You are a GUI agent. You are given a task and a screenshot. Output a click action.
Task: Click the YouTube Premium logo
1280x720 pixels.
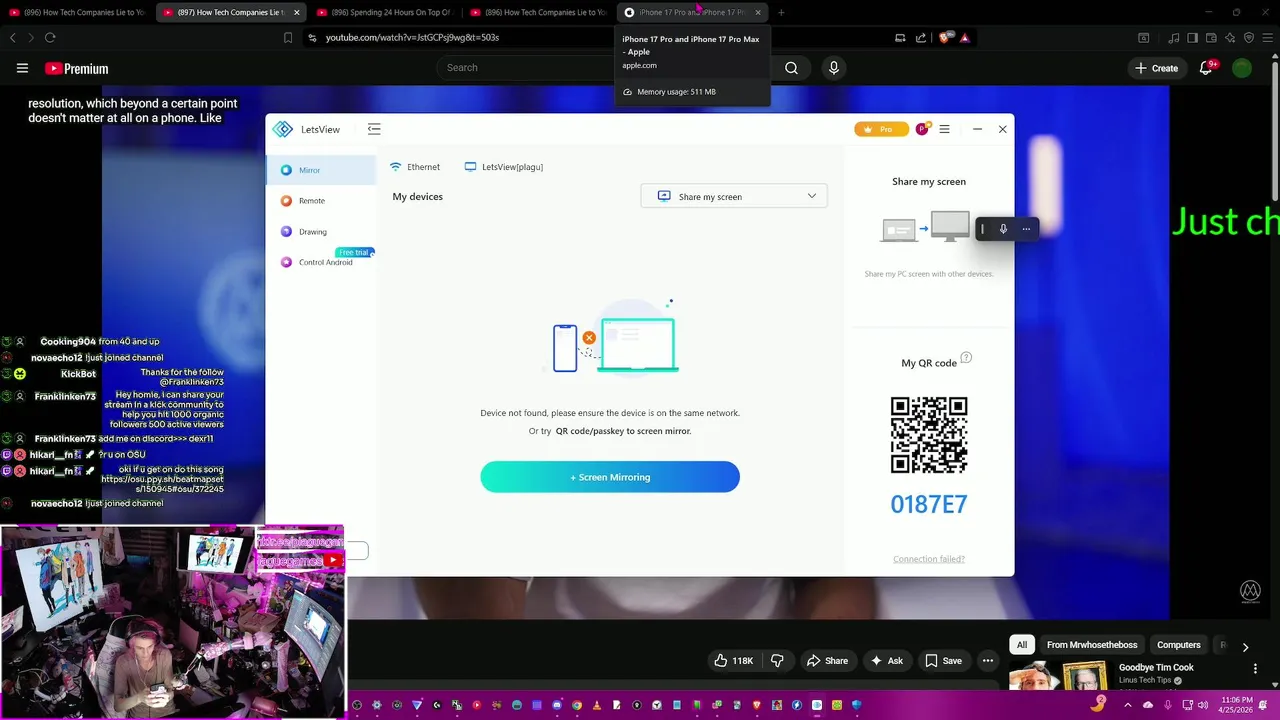76,68
